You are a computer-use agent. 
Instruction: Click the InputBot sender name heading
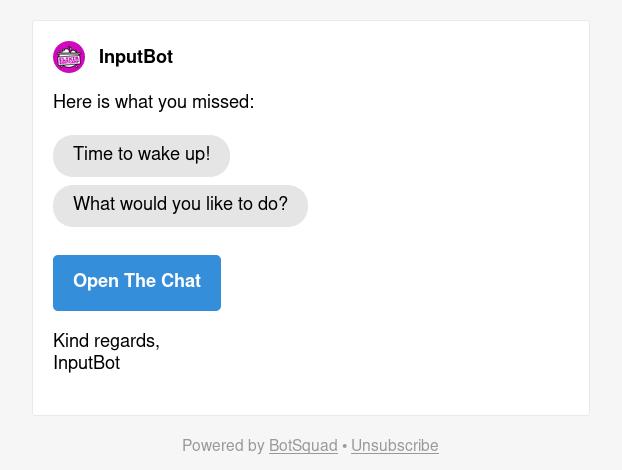click(136, 57)
